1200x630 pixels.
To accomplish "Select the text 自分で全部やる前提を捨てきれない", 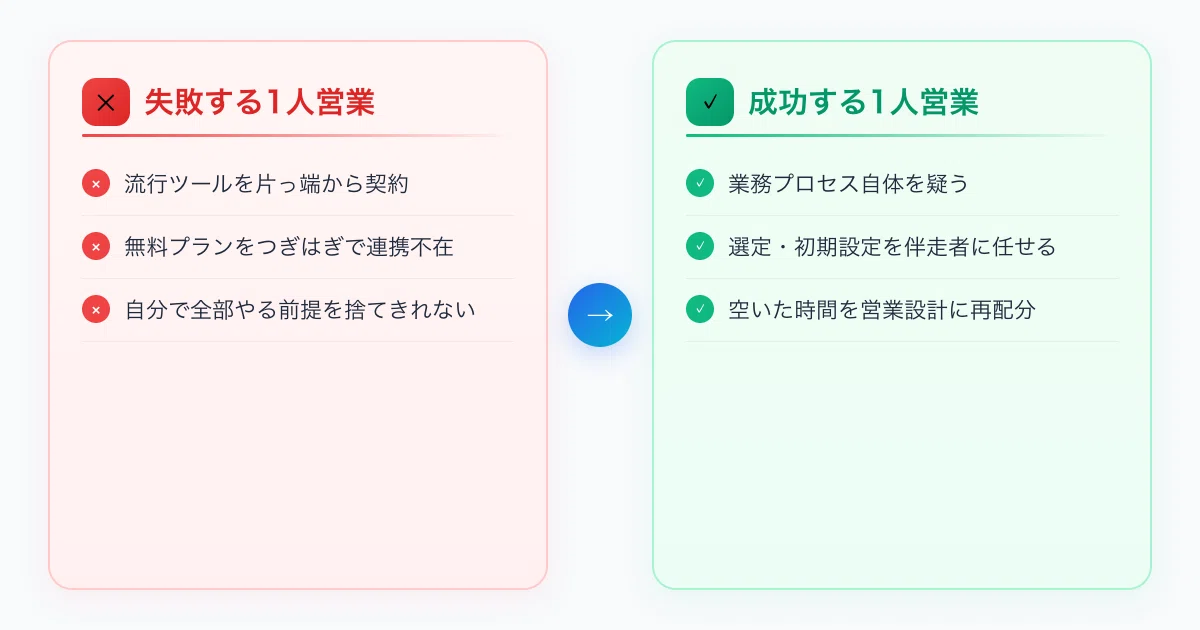I will pos(299,310).
